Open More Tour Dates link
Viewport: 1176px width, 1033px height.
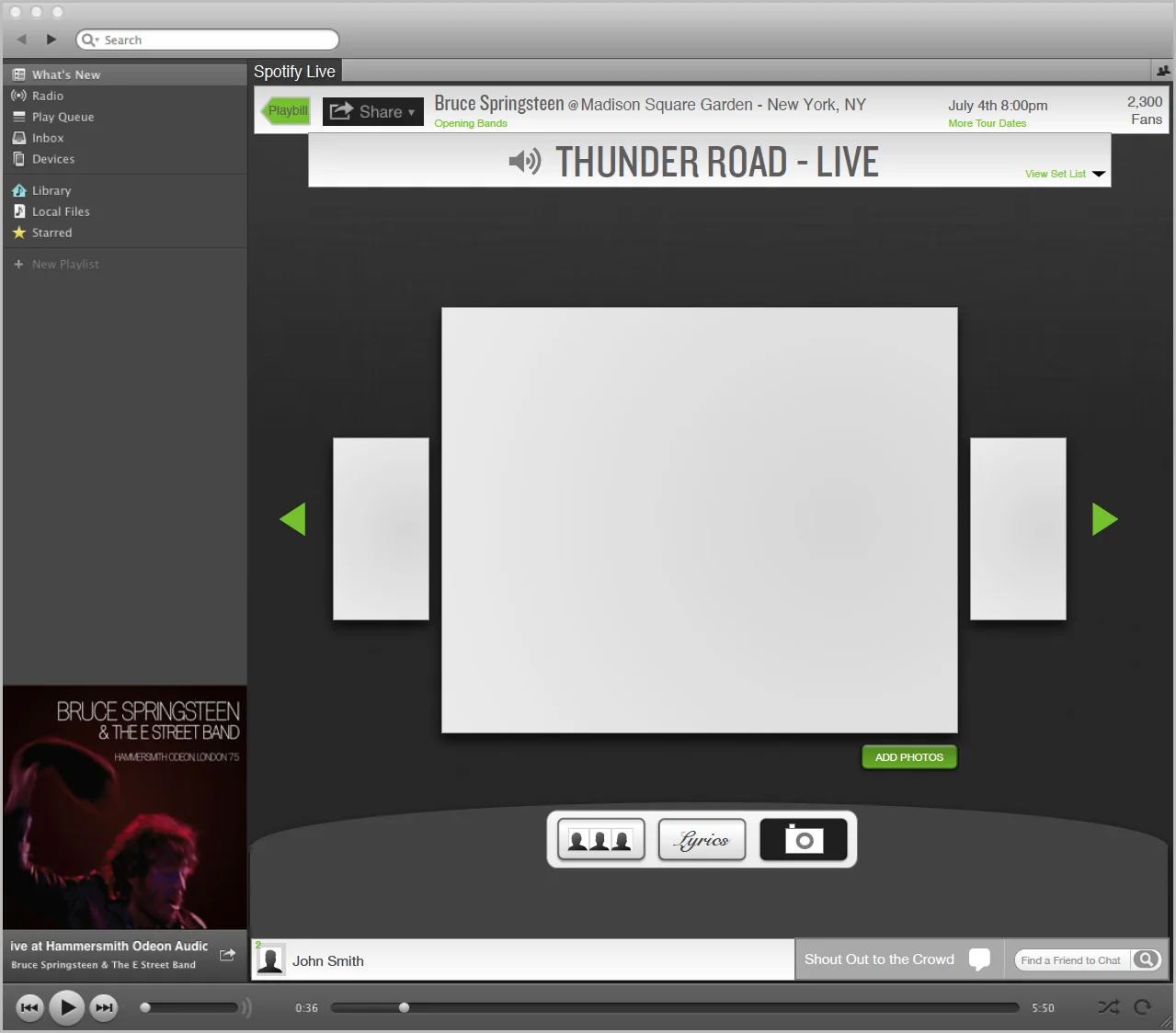(987, 123)
